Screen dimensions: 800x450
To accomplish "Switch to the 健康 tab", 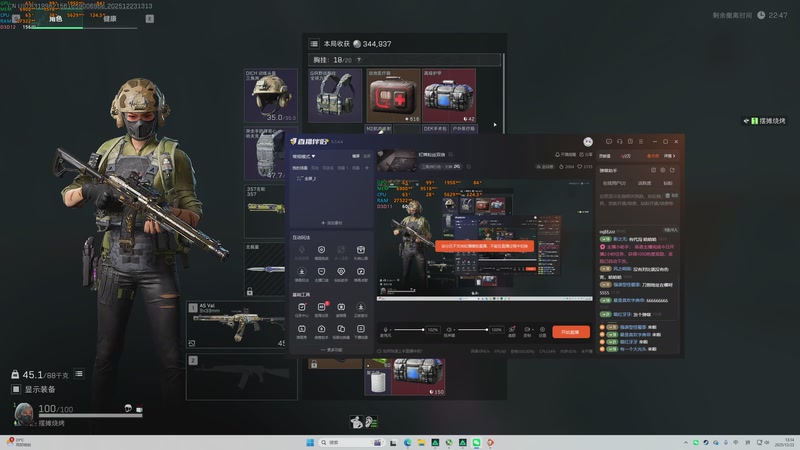I will click(110, 19).
